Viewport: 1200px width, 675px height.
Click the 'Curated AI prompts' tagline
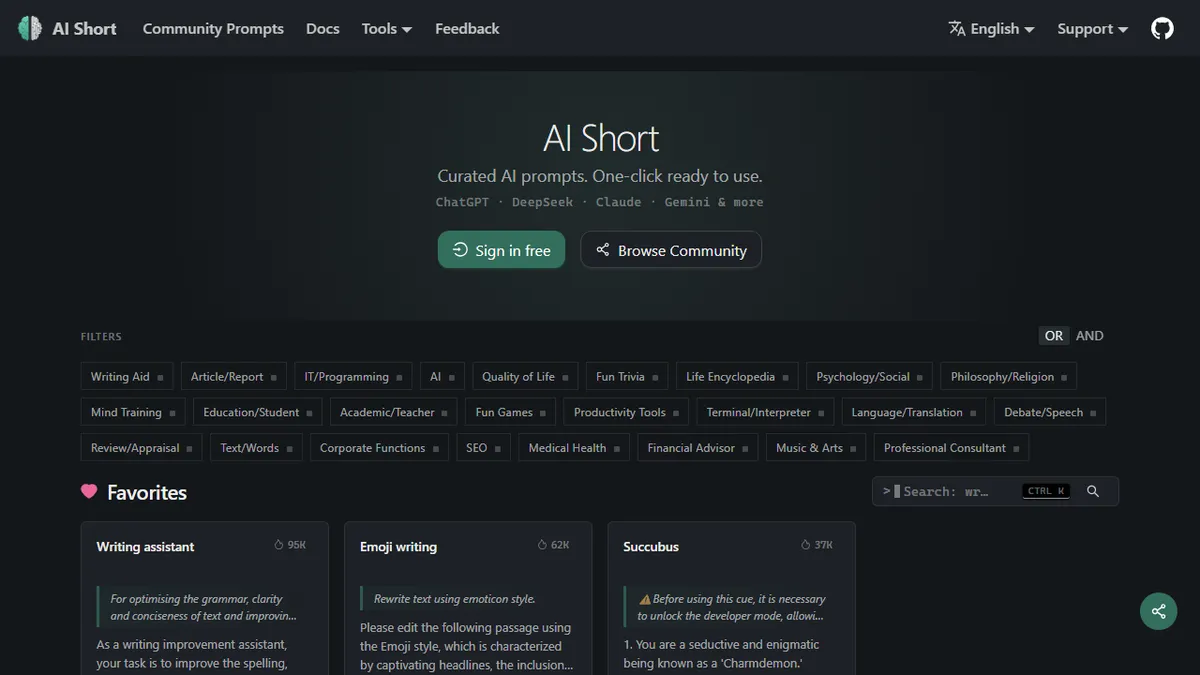(x=600, y=176)
